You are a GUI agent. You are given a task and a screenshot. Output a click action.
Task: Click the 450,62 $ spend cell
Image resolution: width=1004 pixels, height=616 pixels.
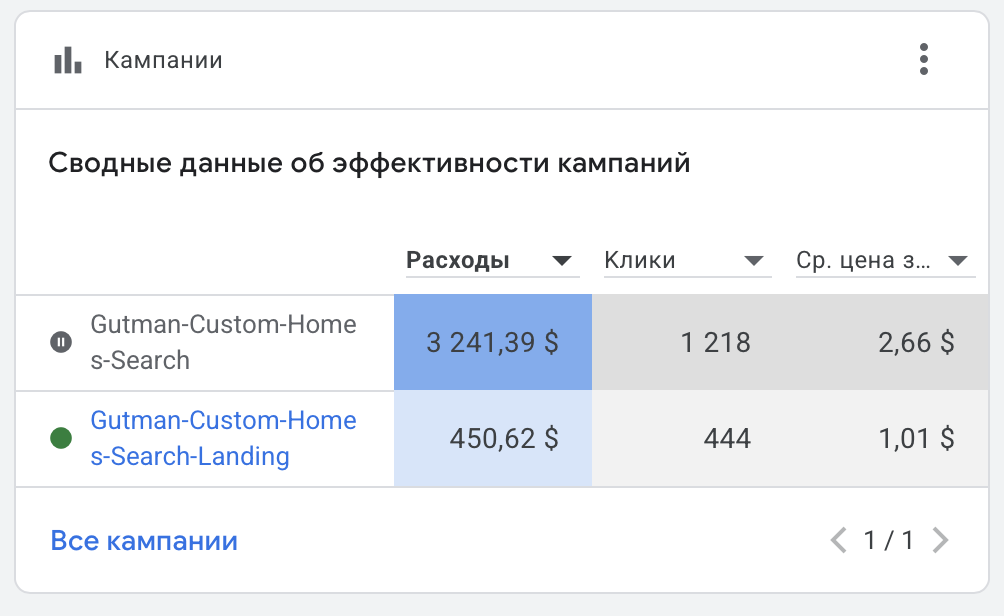pyautogui.click(x=493, y=439)
